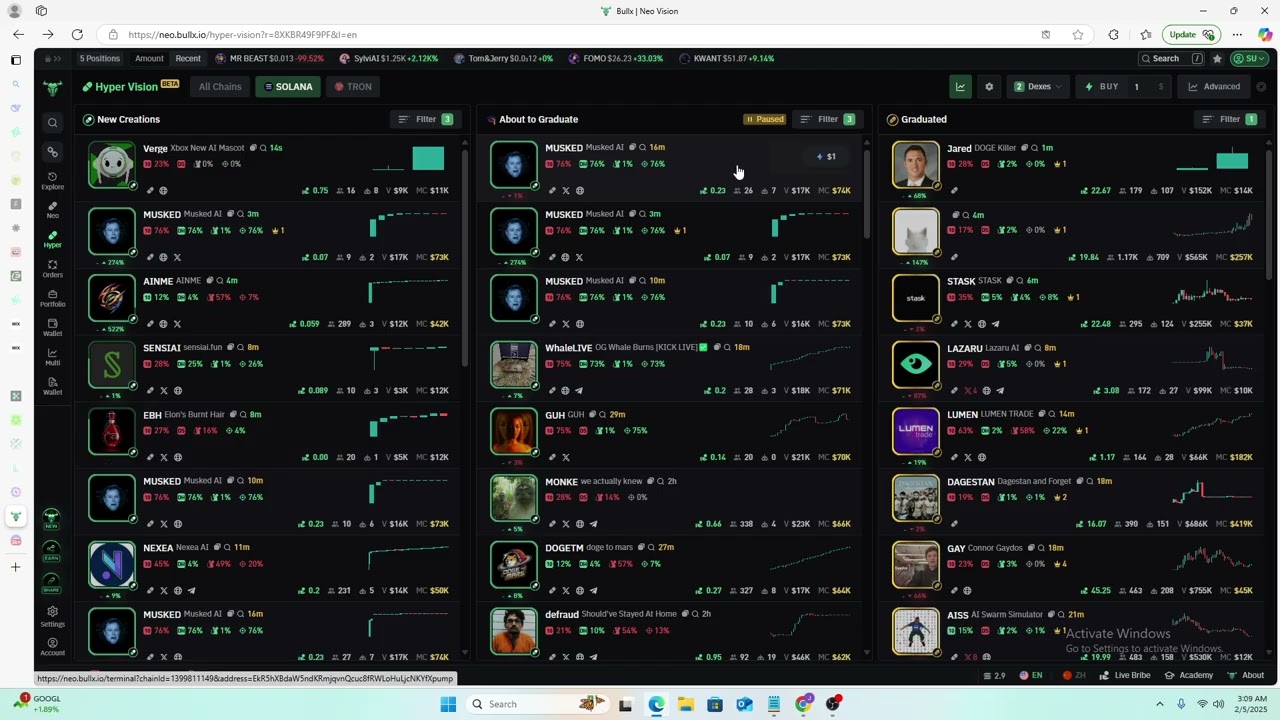This screenshot has width=1280, height=720.
Task: Select the SOLANA chain tab
Action: [288, 87]
